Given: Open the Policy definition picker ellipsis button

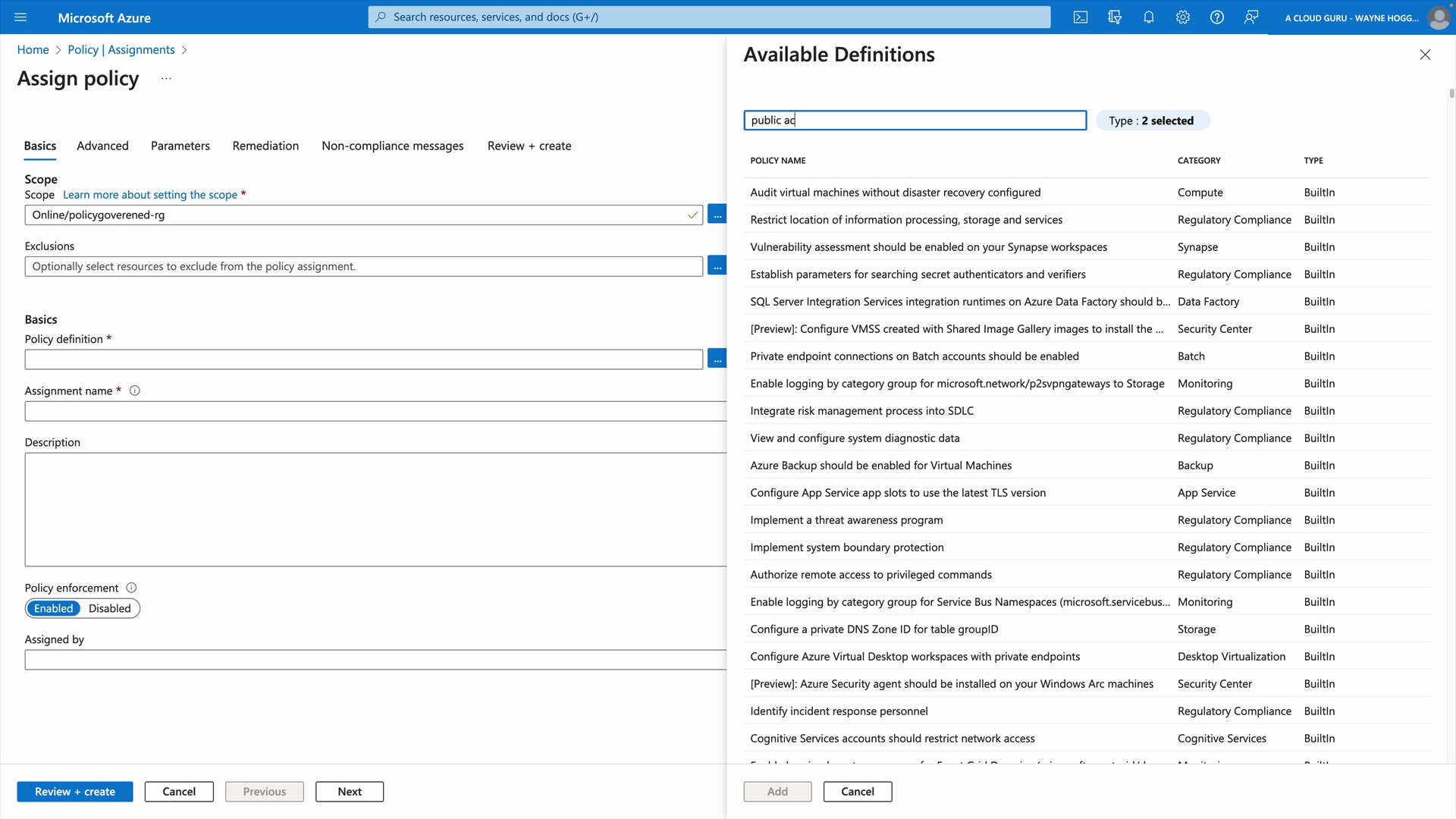Looking at the screenshot, I should tap(717, 359).
